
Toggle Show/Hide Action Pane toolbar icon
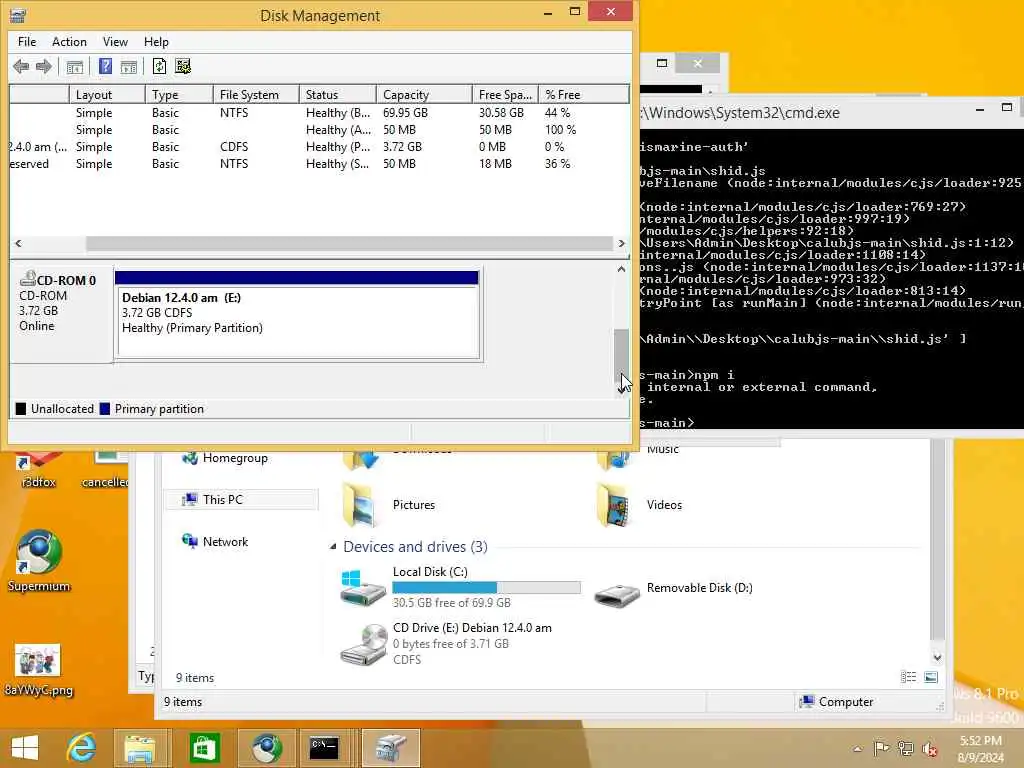tap(129, 66)
